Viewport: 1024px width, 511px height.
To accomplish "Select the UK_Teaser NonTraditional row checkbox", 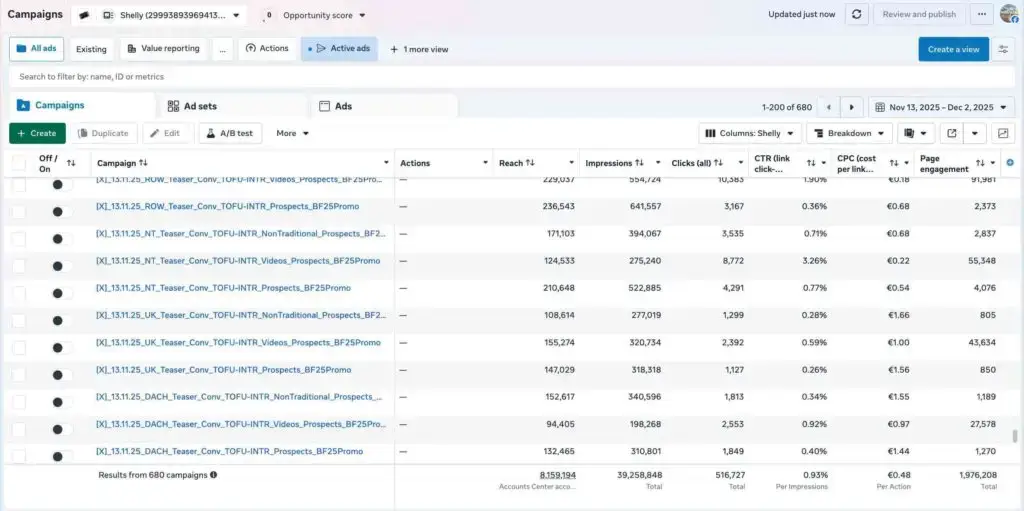I will pos(19,321).
